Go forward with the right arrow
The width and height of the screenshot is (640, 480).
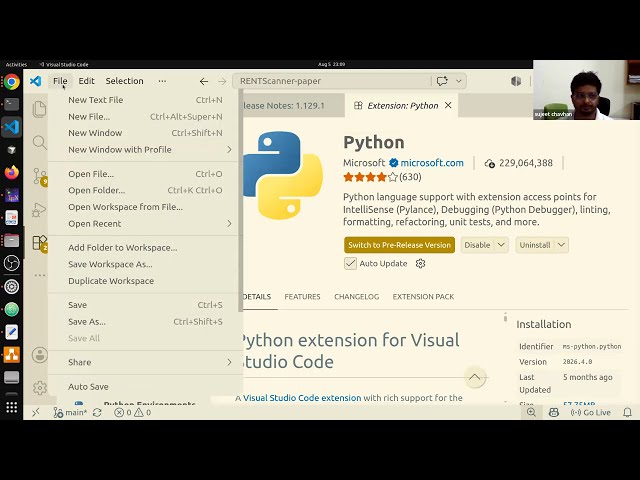[222, 81]
